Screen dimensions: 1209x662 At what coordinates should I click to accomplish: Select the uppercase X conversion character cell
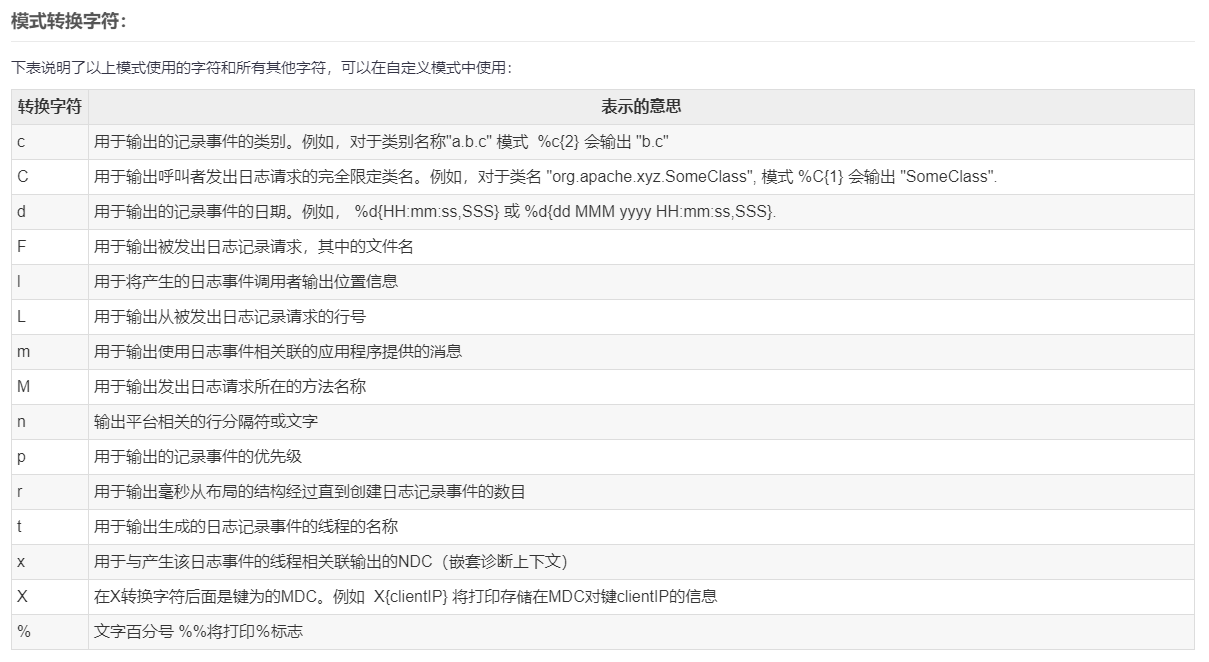(x=50, y=597)
